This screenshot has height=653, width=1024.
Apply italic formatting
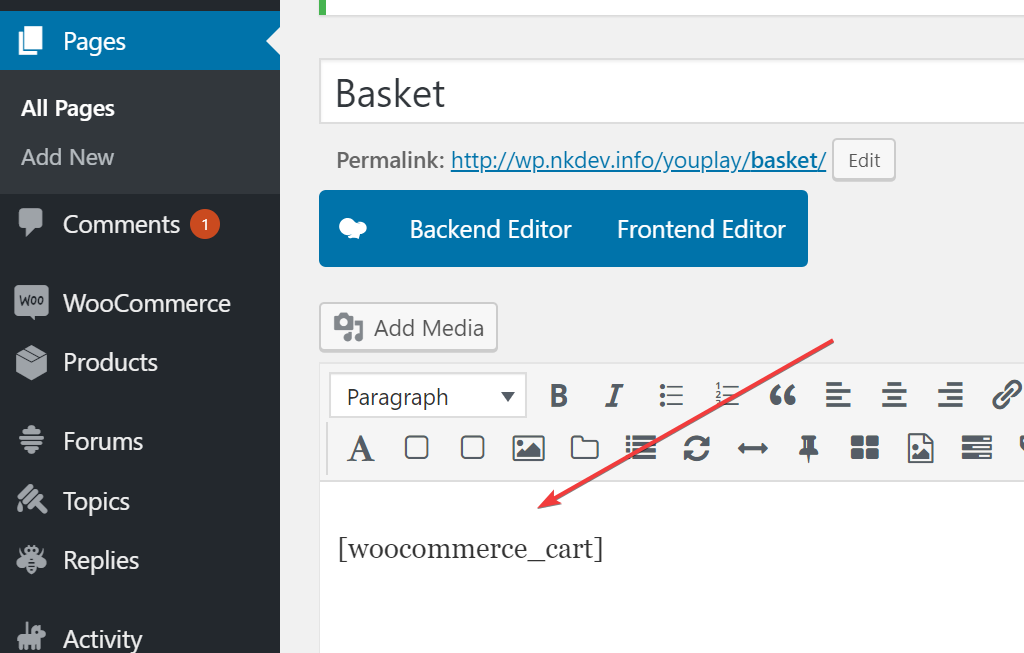(615, 396)
